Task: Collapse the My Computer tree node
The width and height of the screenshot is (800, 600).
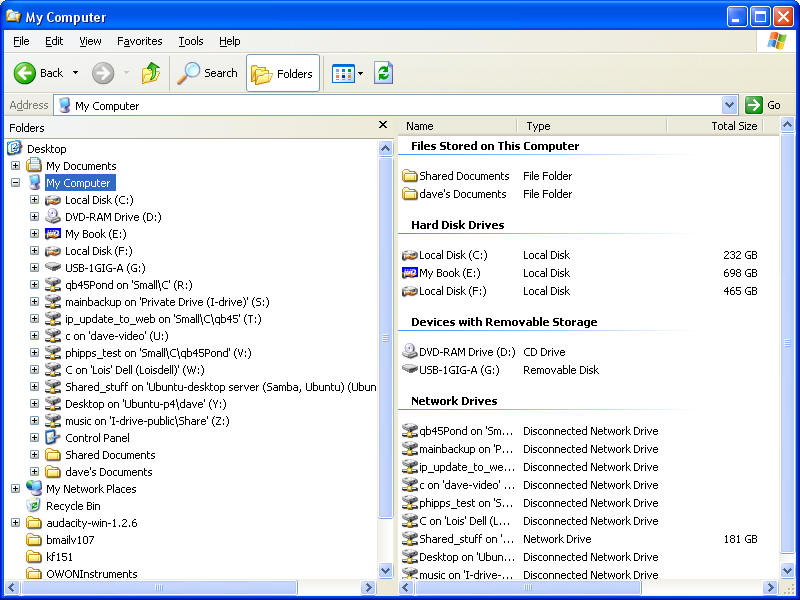Action: [15, 183]
